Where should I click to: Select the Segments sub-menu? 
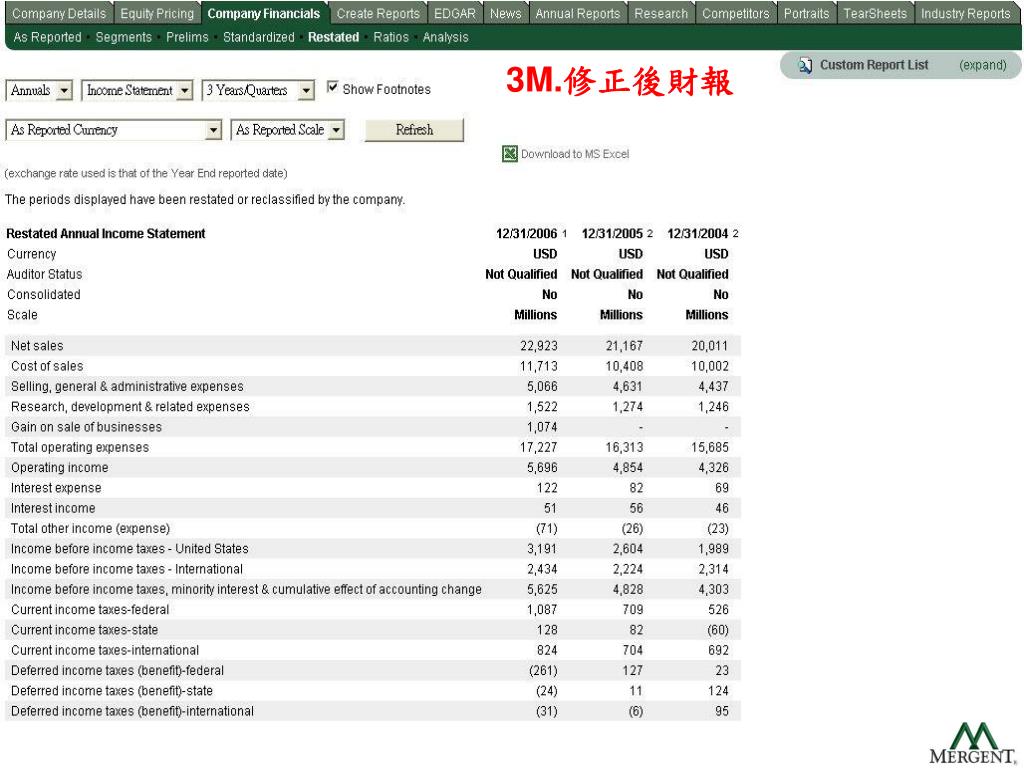[x=123, y=37]
